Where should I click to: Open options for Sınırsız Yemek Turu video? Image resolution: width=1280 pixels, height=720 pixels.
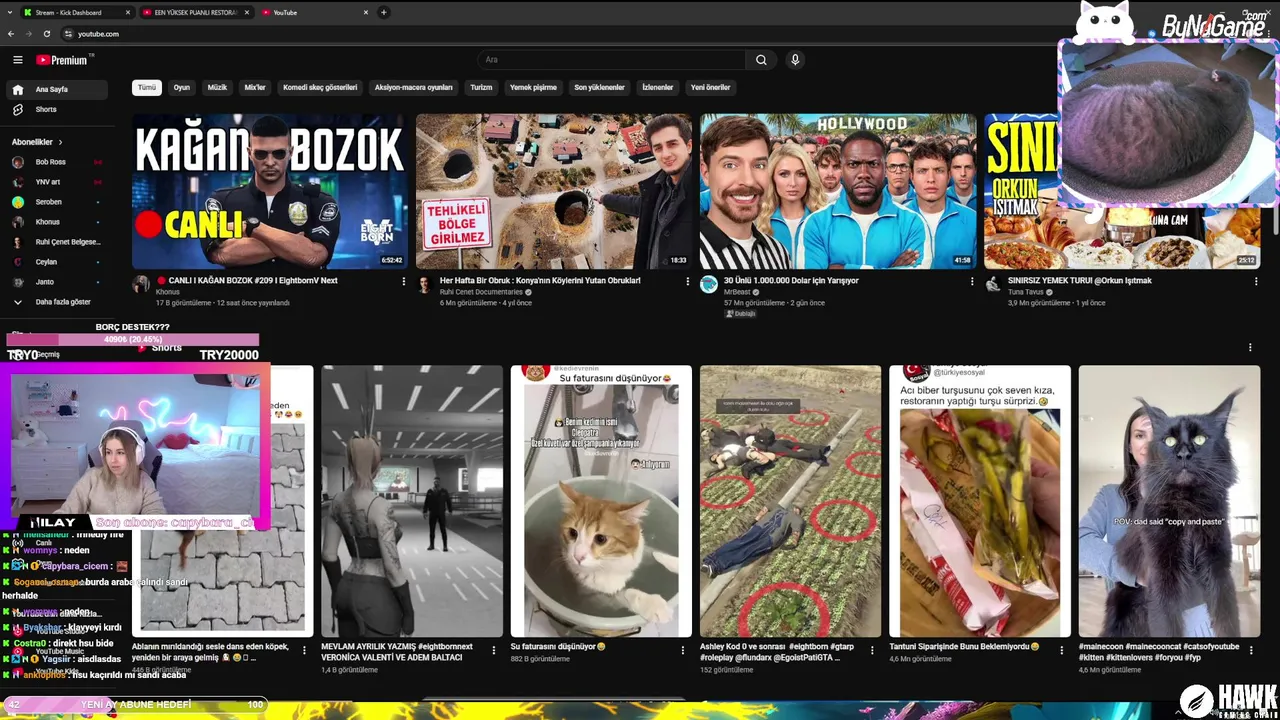click(x=1256, y=282)
